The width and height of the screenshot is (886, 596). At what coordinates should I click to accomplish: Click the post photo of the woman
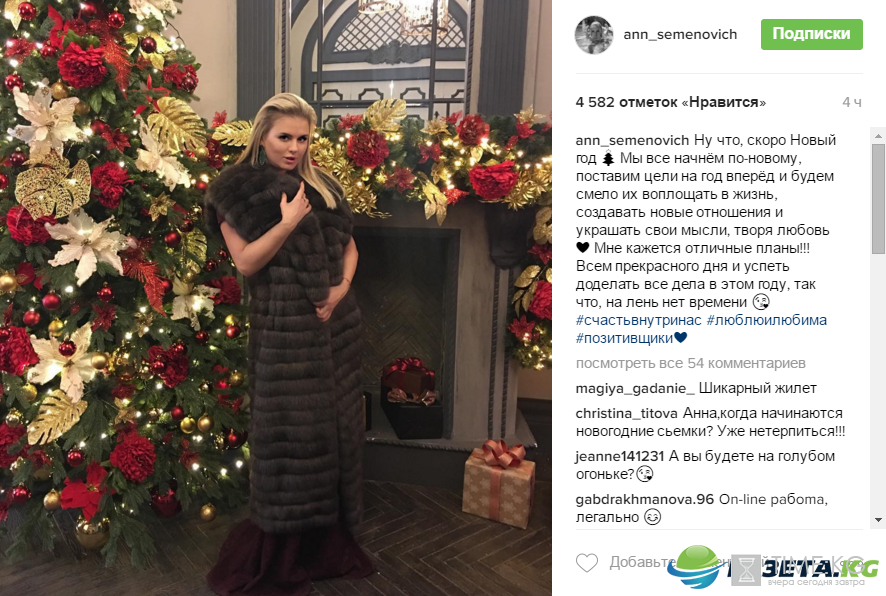tap(276, 298)
